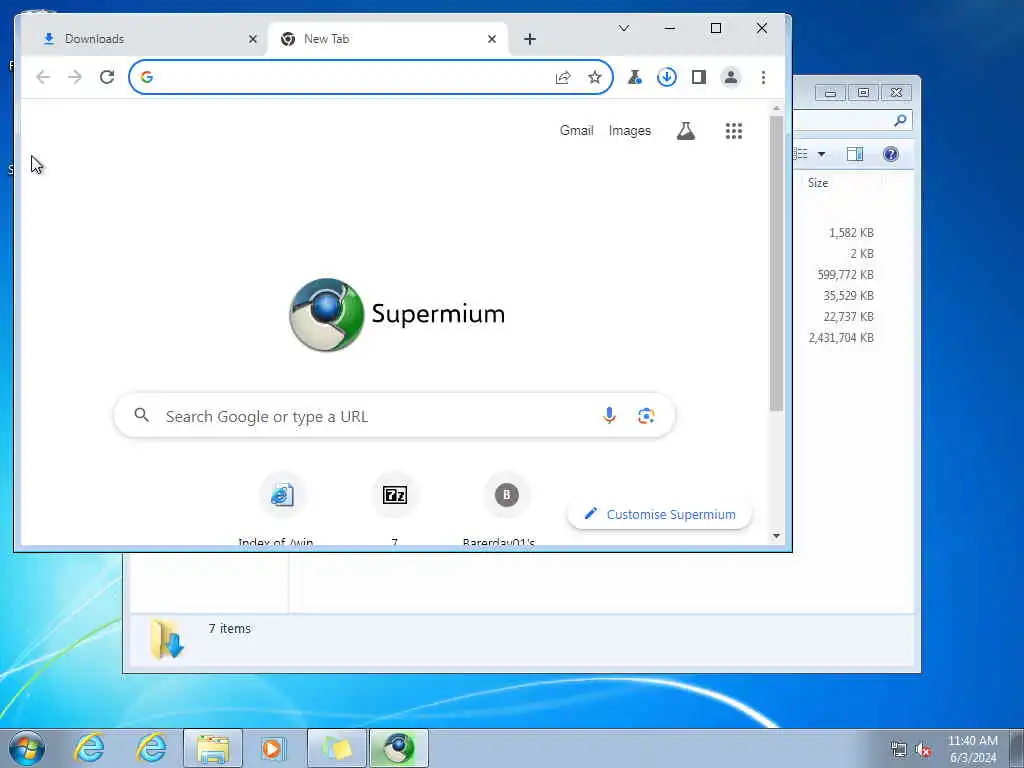The height and width of the screenshot is (768, 1024).
Task: Open the taskbar clock showing 11:40 AM
Action: tap(972, 749)
